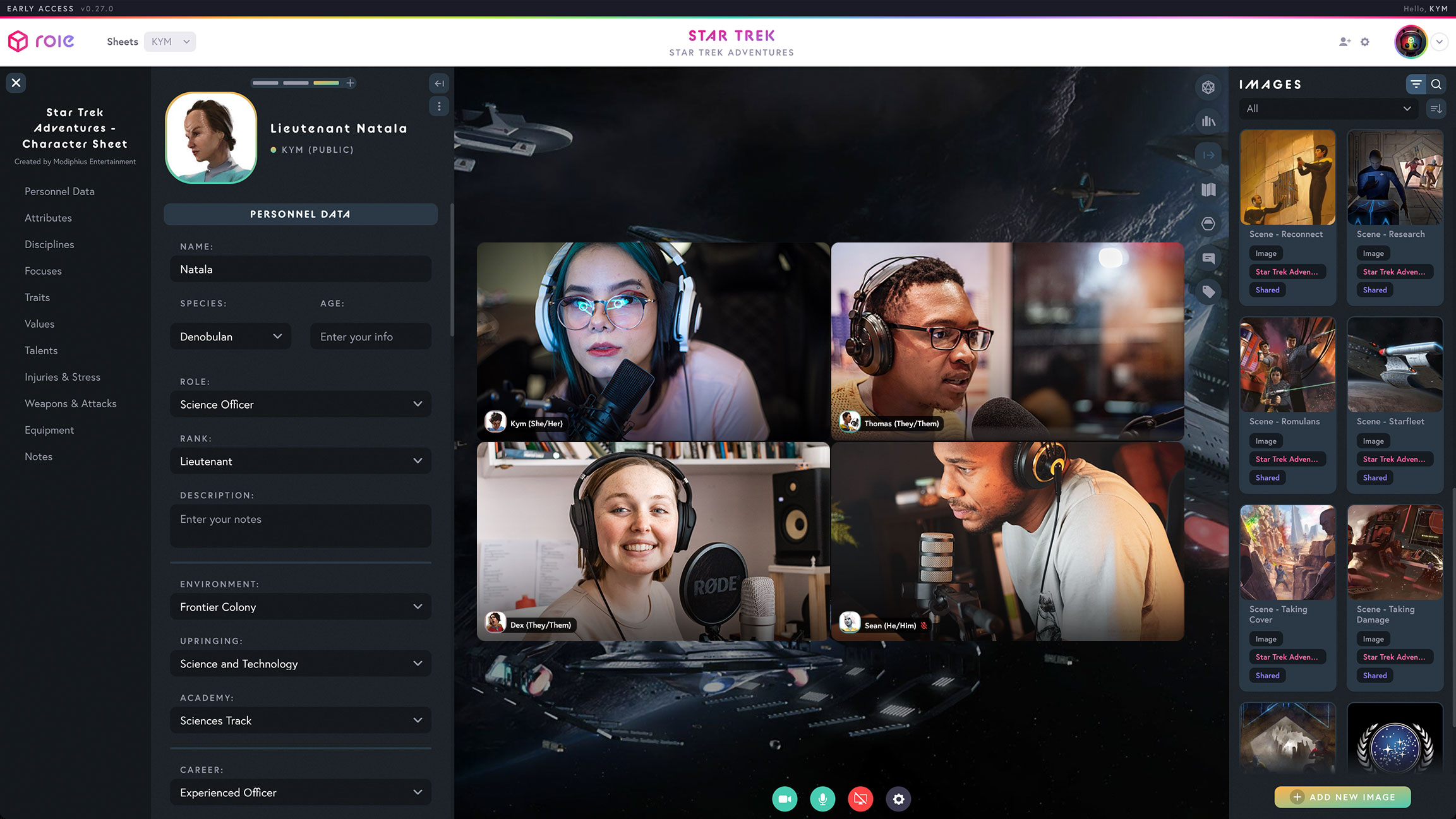The width and height of the screenshot is (1456, 819).
Task: Open the chat messages icon
Action: click(1208, 258)
